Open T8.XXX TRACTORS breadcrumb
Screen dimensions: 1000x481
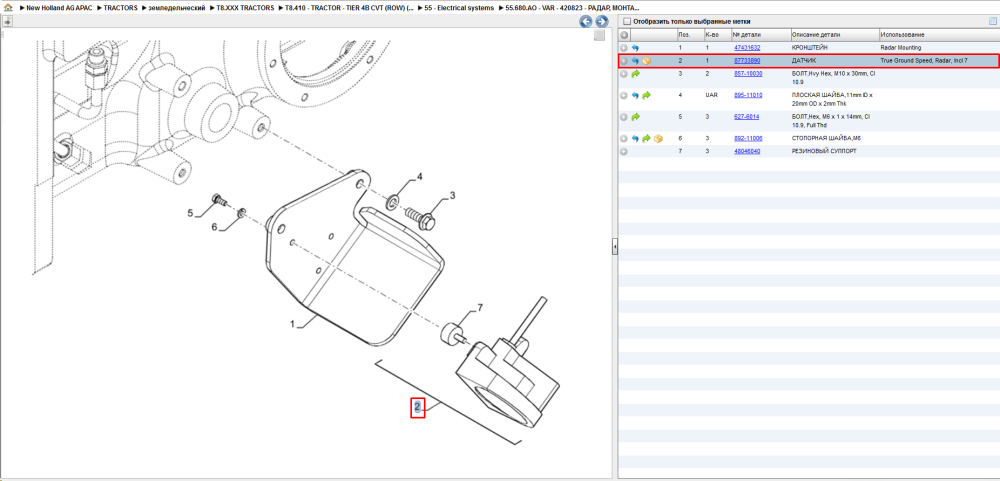pyautogui.click(x=246, y=8)
